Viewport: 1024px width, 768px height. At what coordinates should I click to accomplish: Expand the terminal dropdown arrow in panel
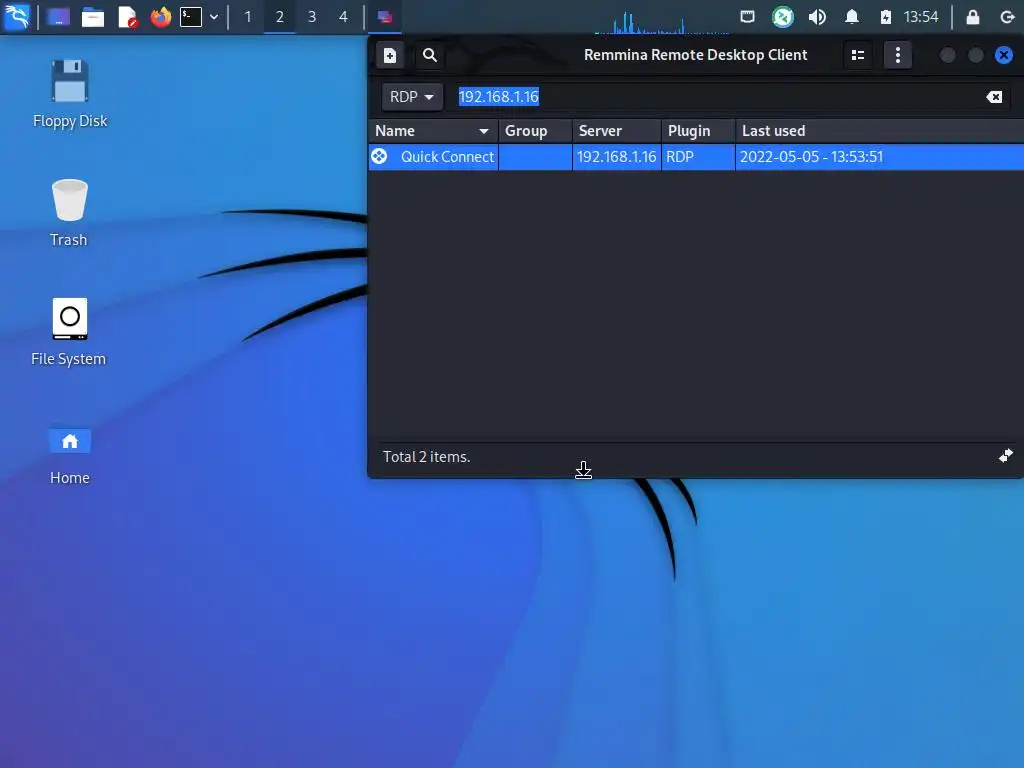click(214, 17)
